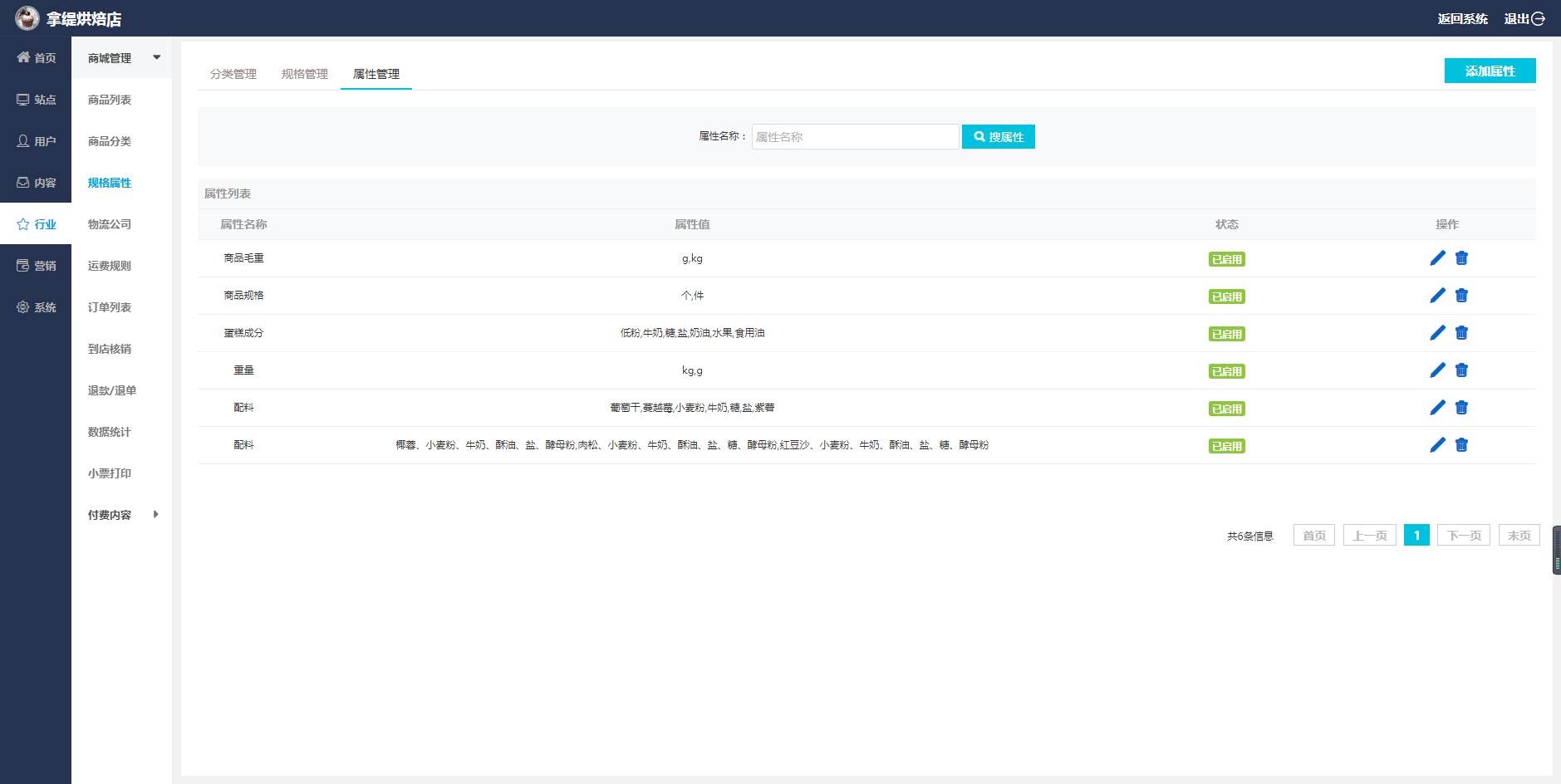Open 站点 site section in sidebar
The width and height of the screenshot is (1561, 784).
(x=36, y=99)
